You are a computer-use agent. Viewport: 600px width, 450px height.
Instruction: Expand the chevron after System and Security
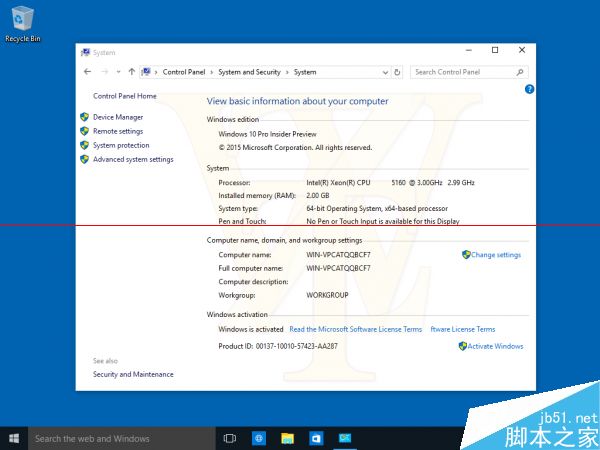(x=287, y=72)
